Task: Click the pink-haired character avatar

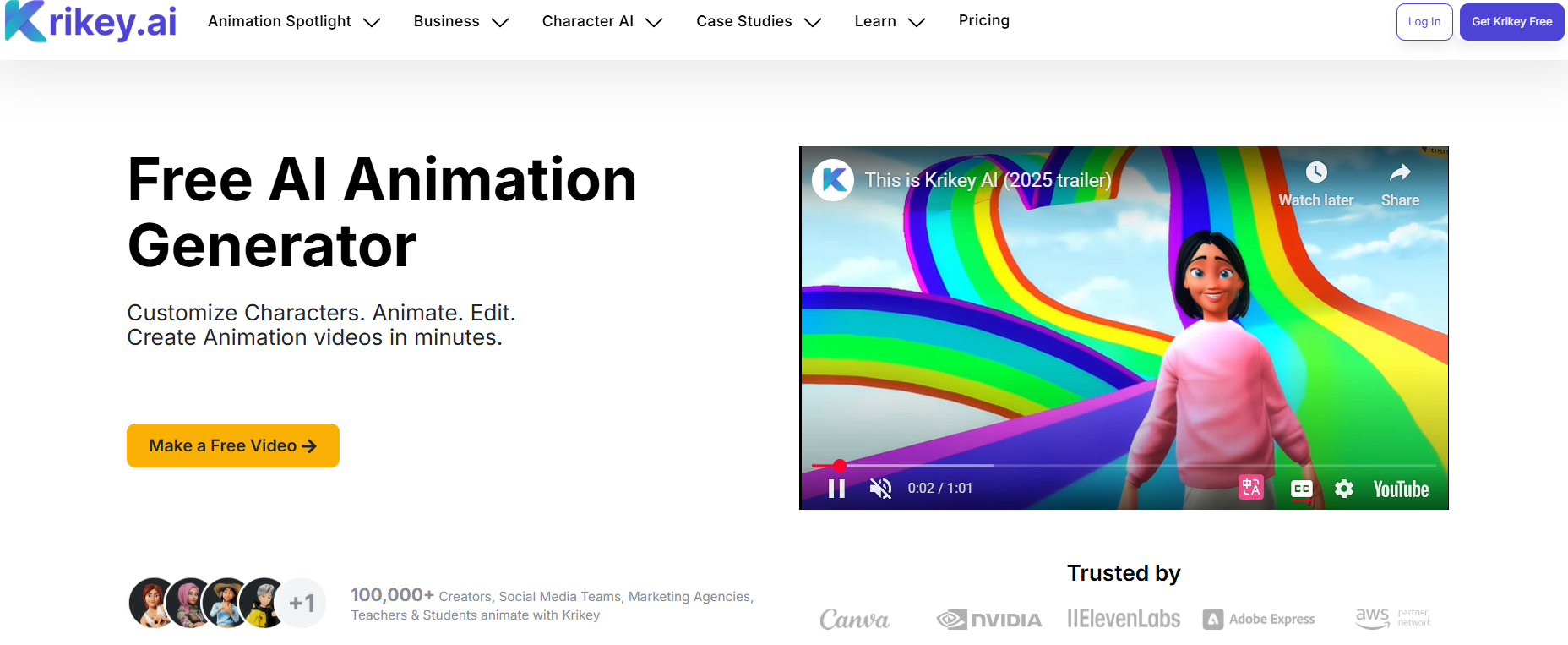Action: tap(190, 603)
